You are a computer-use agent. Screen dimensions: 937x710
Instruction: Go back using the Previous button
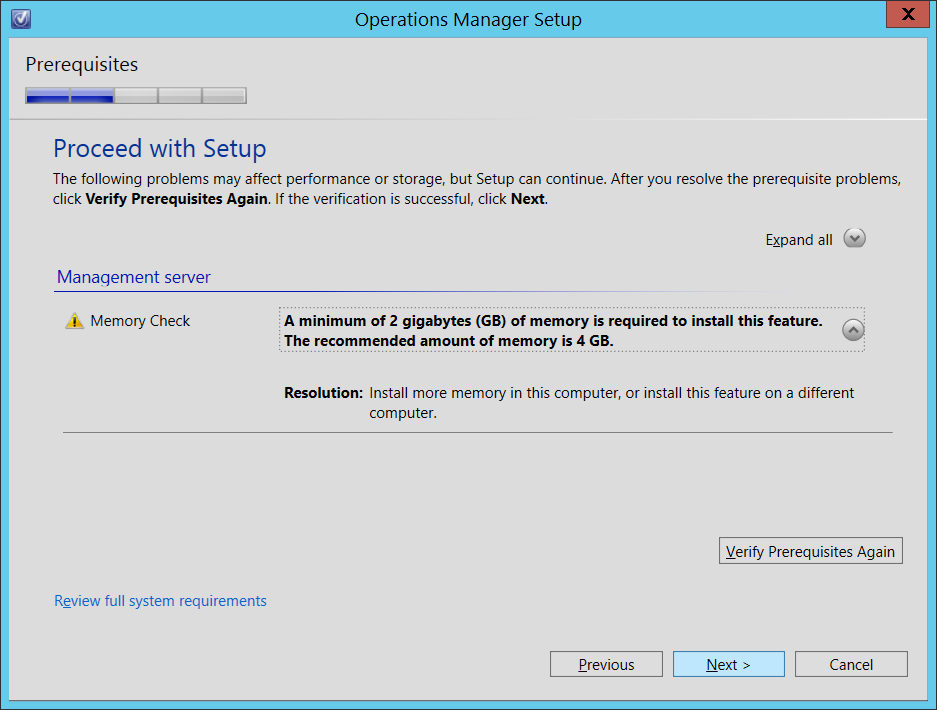coord(606,664)
